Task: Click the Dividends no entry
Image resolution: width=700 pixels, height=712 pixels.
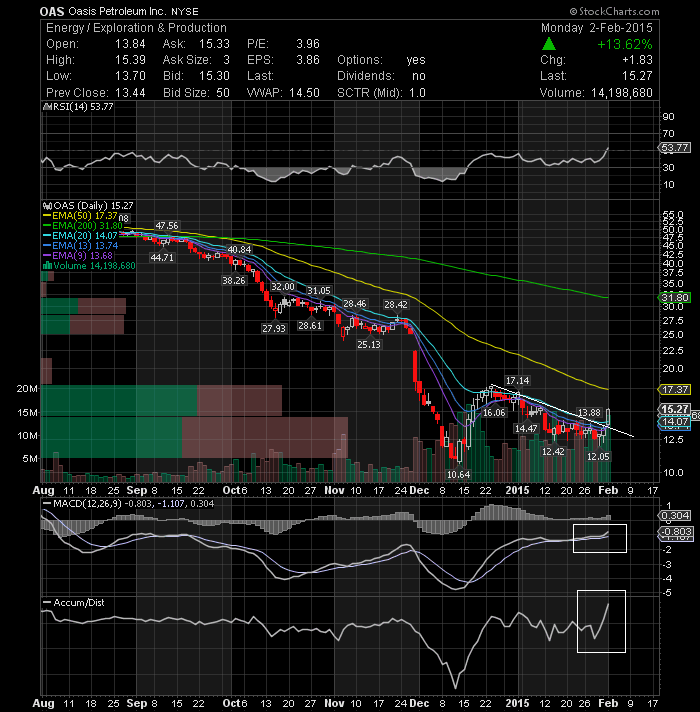Action: point(381,76)
